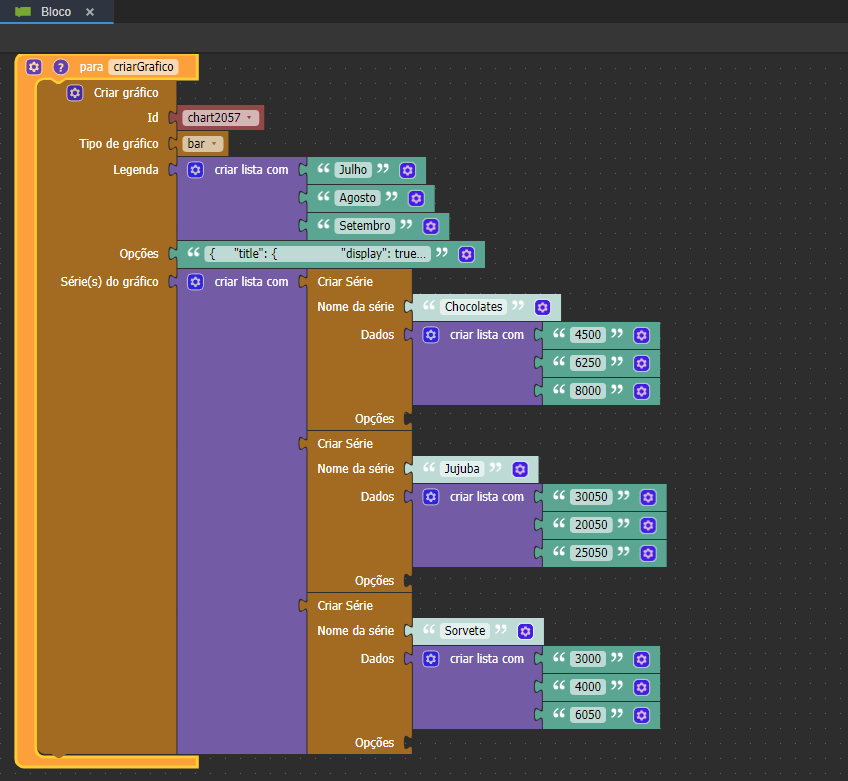Click the gear icon on the Setembro text block

[430, 226]
